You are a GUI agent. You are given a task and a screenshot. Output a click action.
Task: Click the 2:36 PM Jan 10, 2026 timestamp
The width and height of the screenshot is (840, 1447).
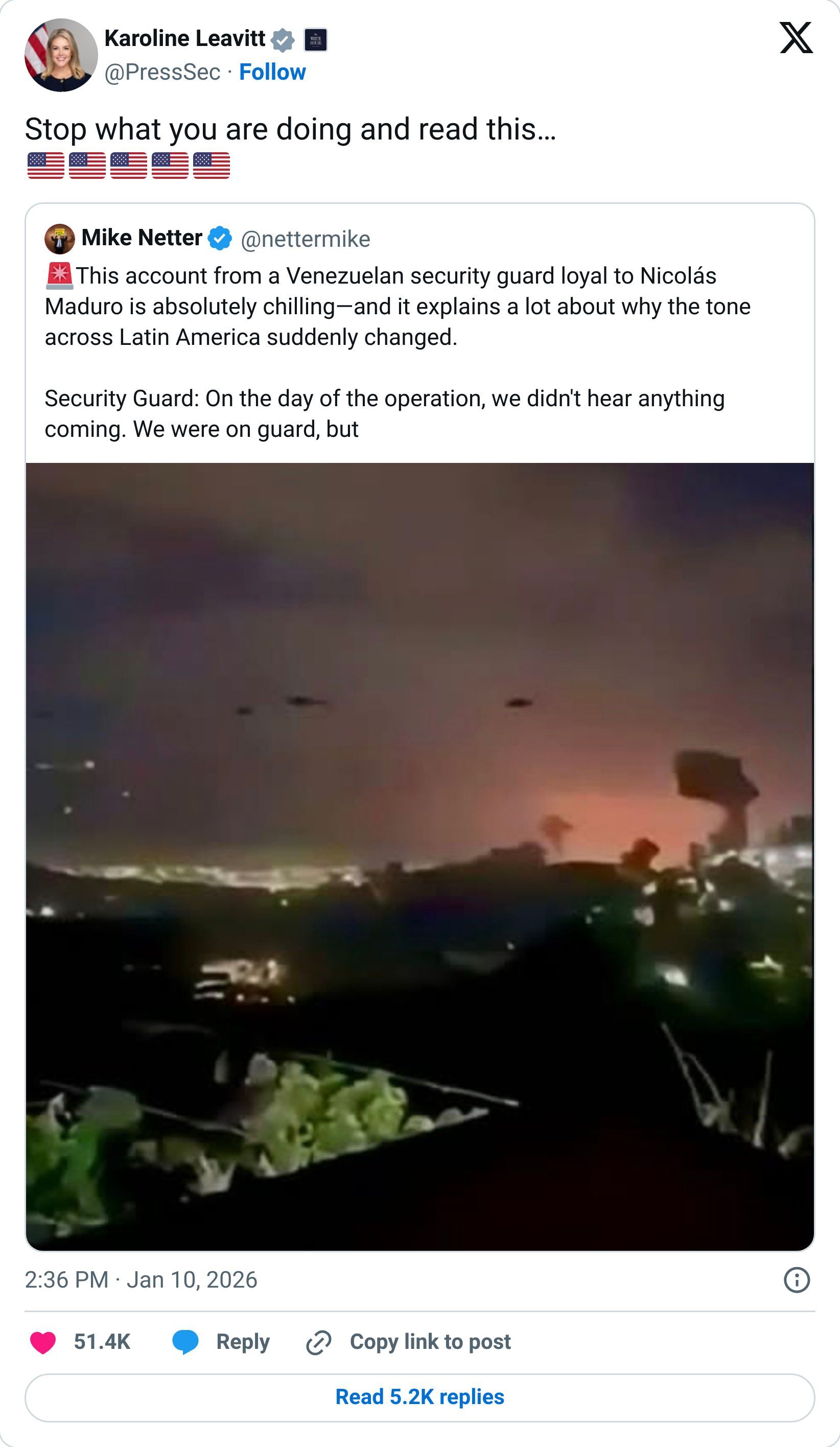(141, 1280)
